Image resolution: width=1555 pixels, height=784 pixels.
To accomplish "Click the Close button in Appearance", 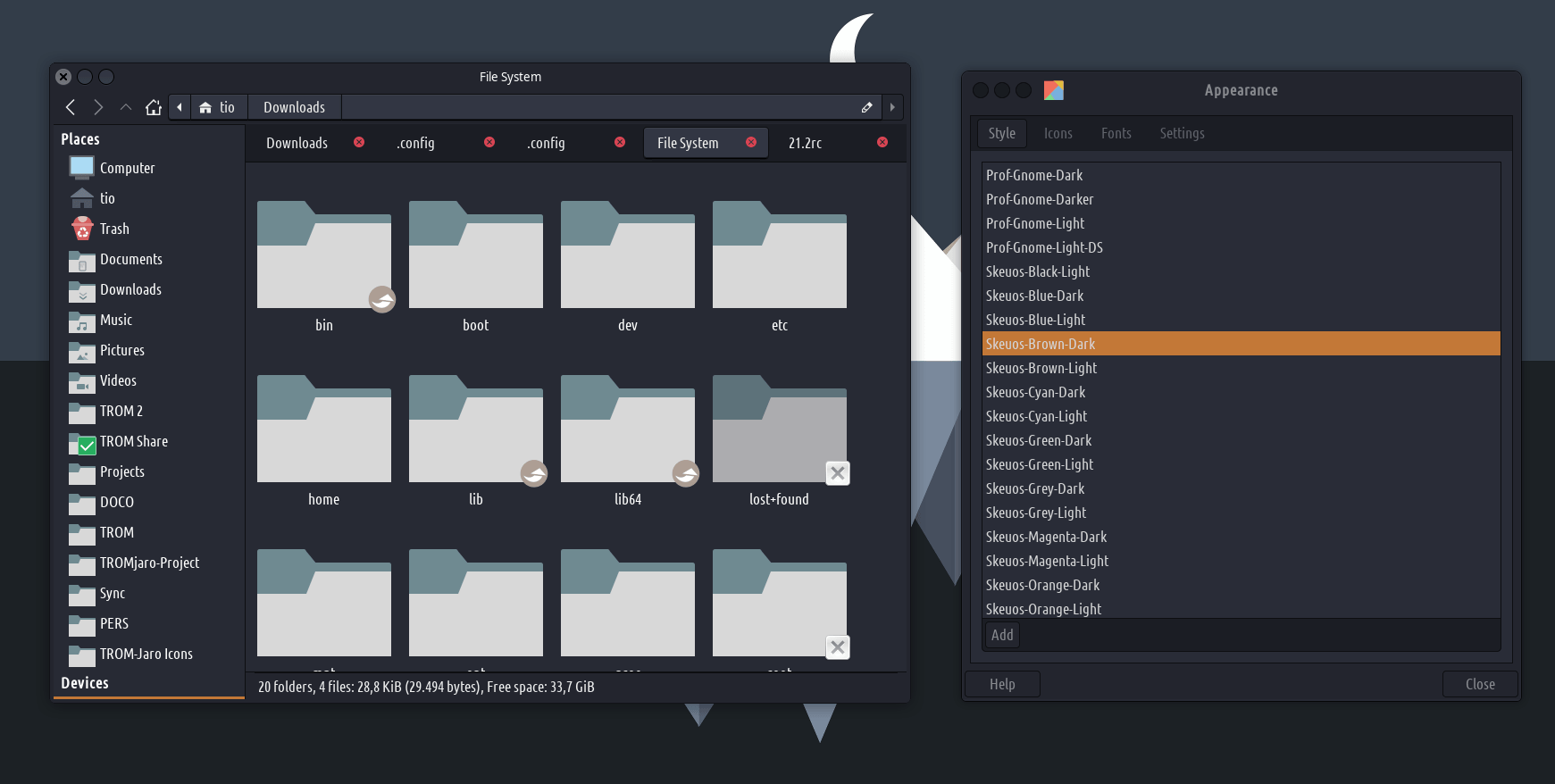I will [x=1479, y=684].
